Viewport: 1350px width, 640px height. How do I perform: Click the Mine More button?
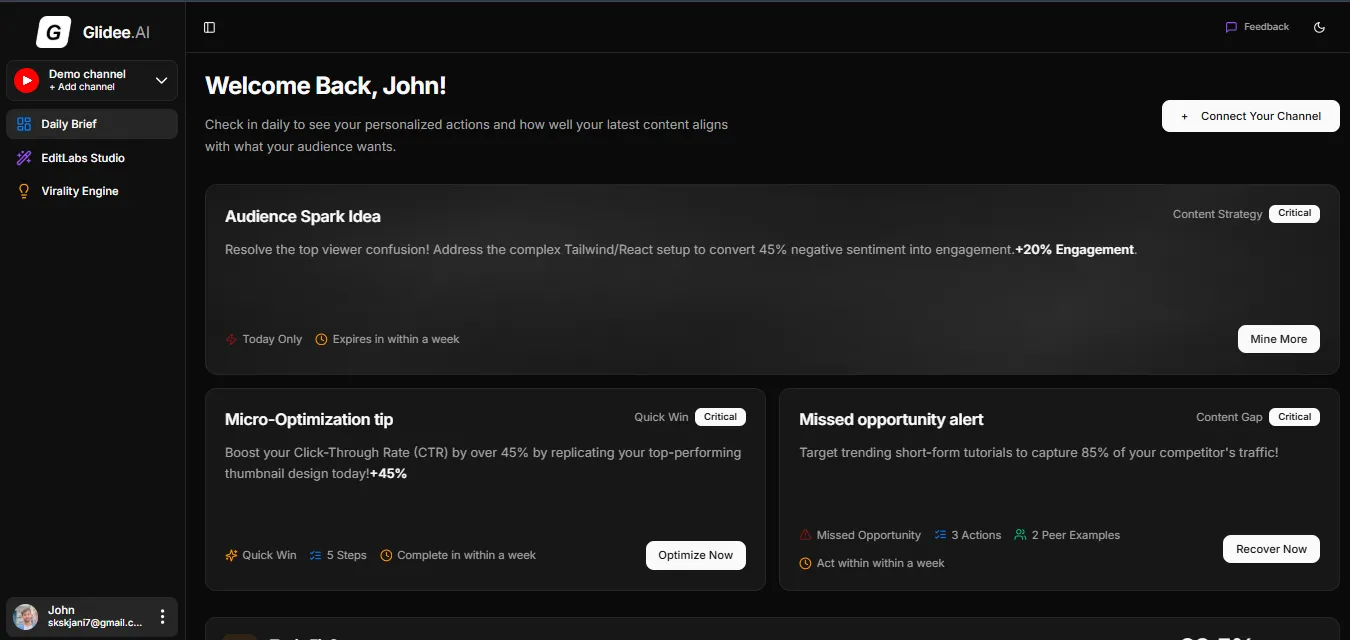[x=1279, y=339]
